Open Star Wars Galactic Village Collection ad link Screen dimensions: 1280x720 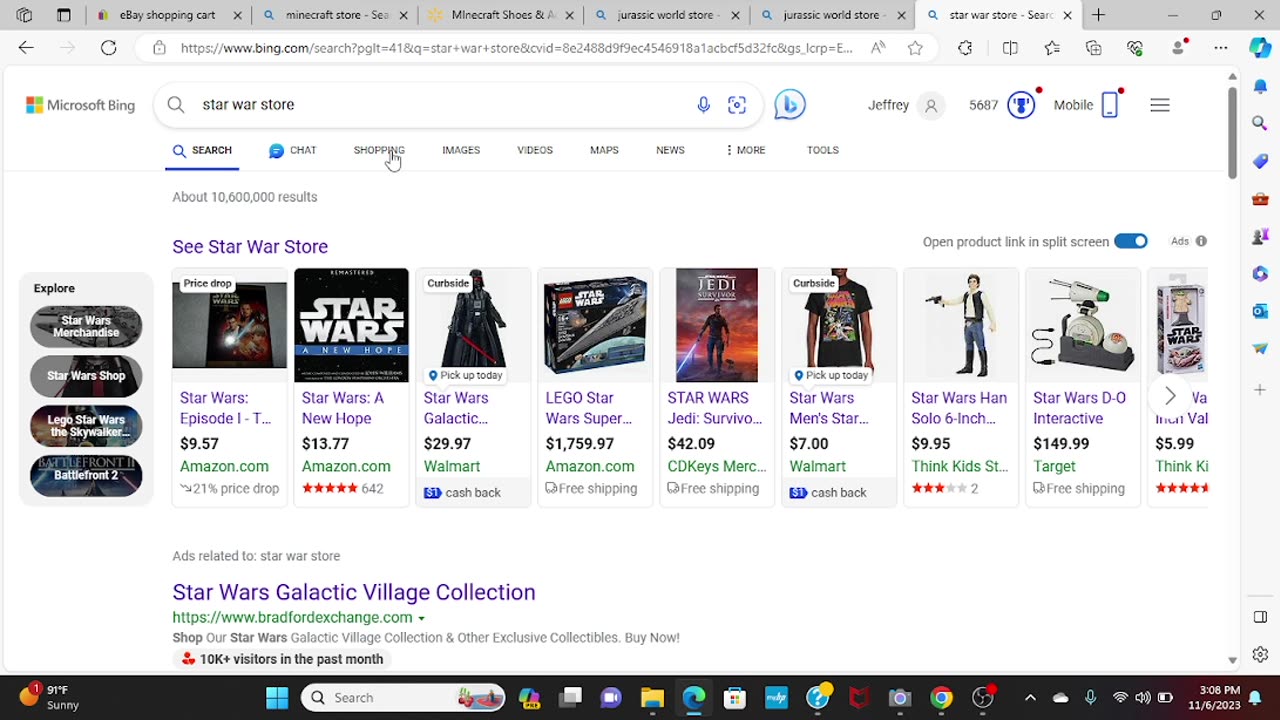pos(354,592)
